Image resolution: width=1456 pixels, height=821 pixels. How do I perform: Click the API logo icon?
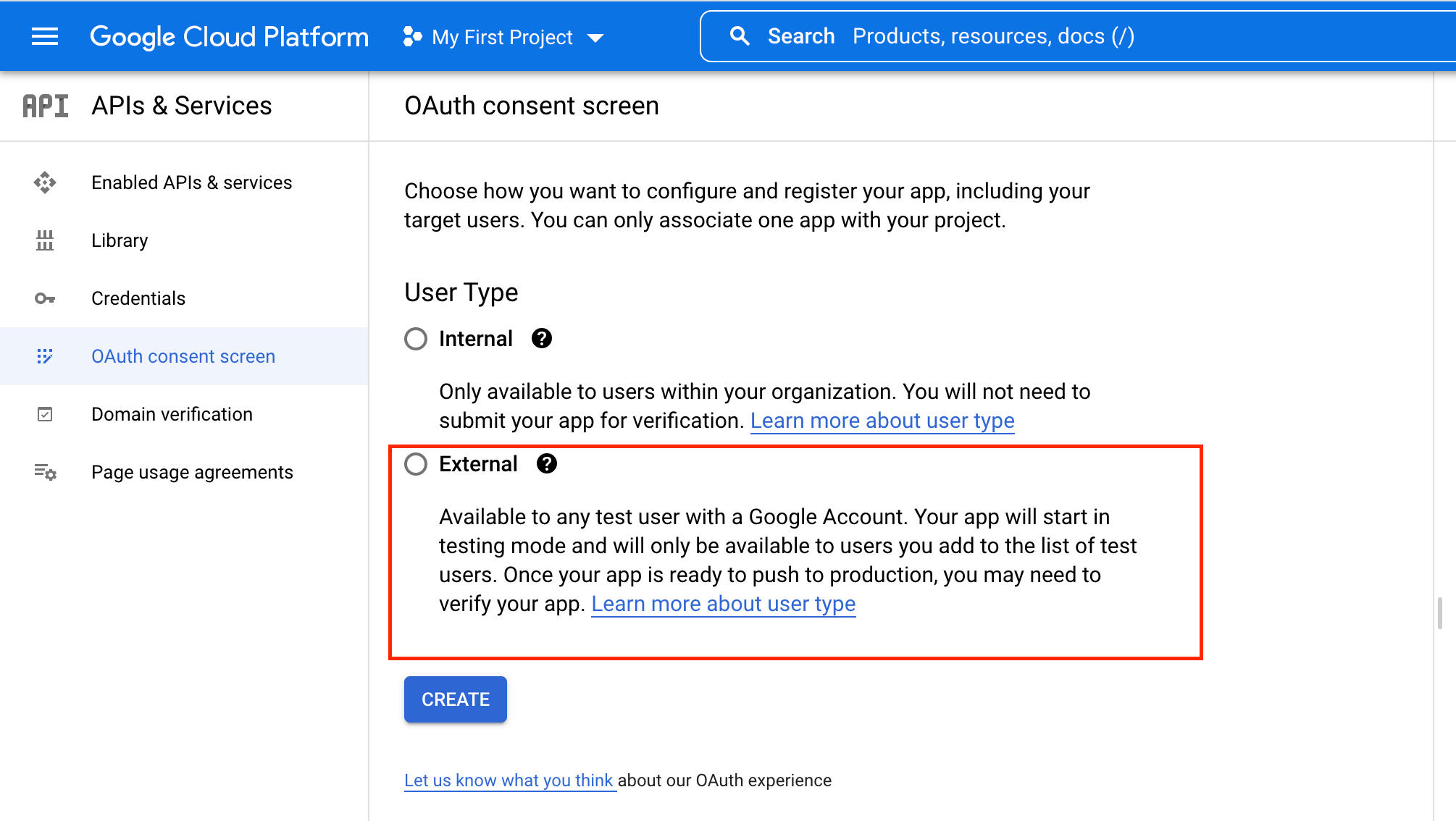click(45, 106)
